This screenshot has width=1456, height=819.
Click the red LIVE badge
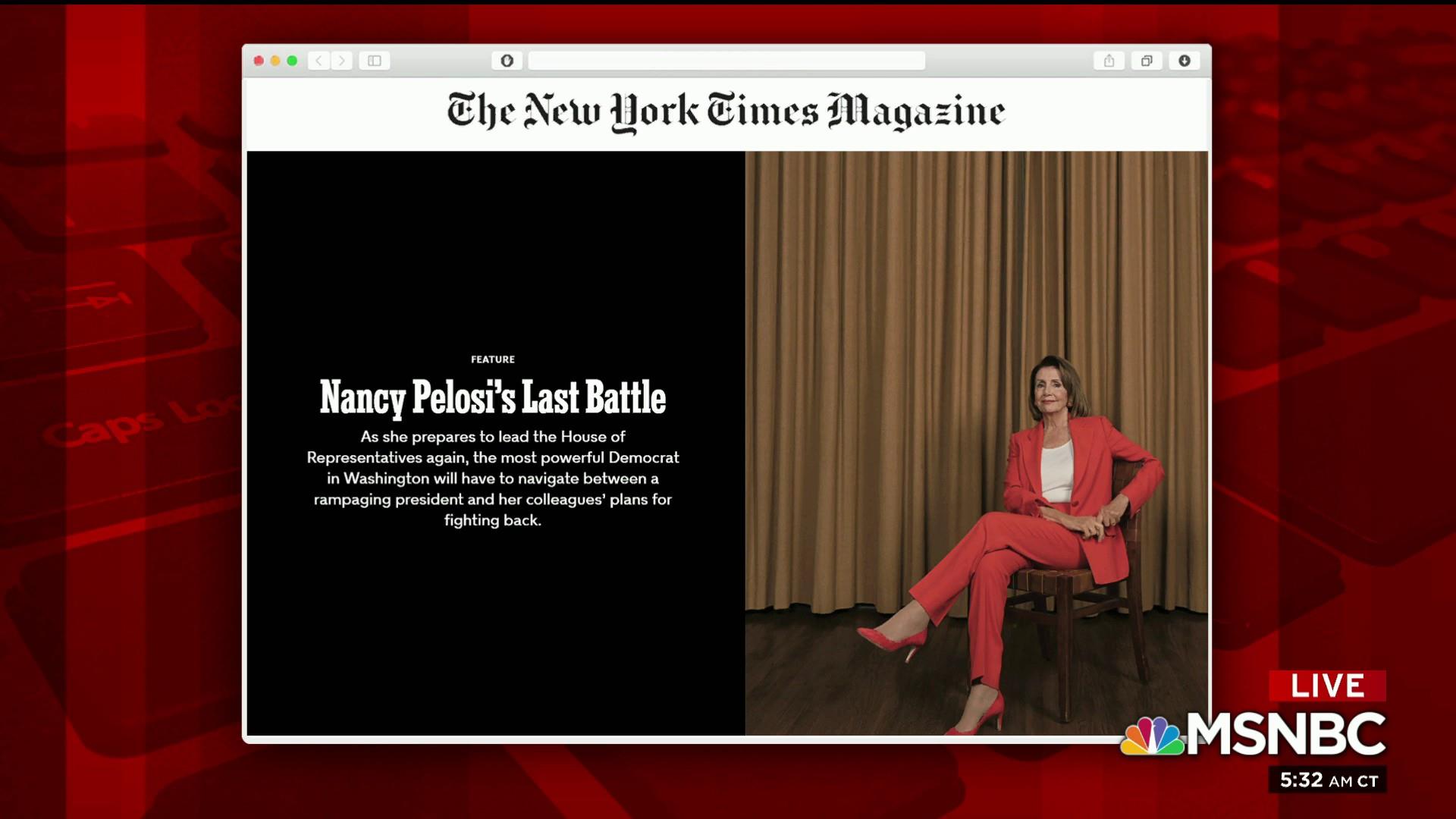[x=1327, y=686]
